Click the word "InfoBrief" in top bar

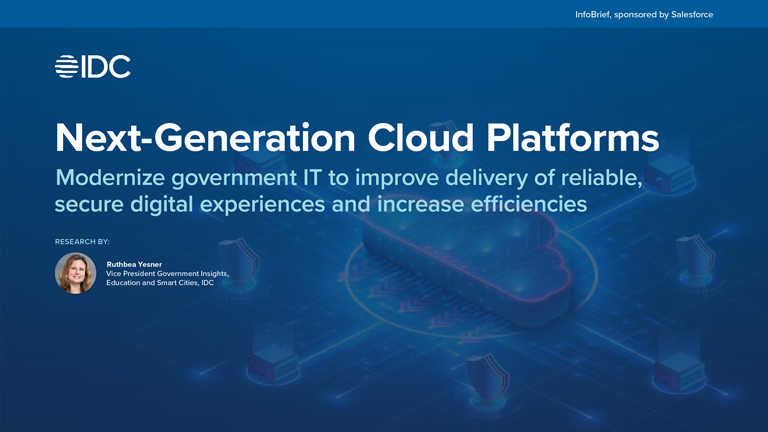(x=597, y=15)
